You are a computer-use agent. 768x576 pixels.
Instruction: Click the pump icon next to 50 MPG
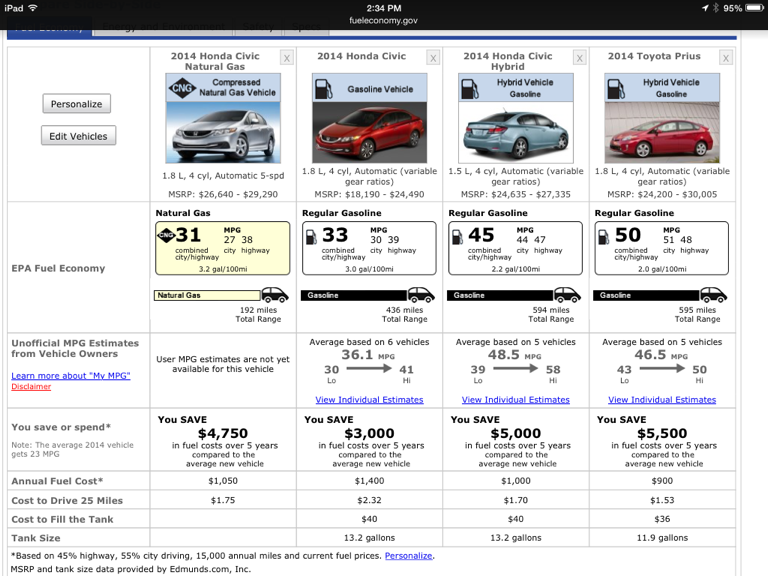603,237
